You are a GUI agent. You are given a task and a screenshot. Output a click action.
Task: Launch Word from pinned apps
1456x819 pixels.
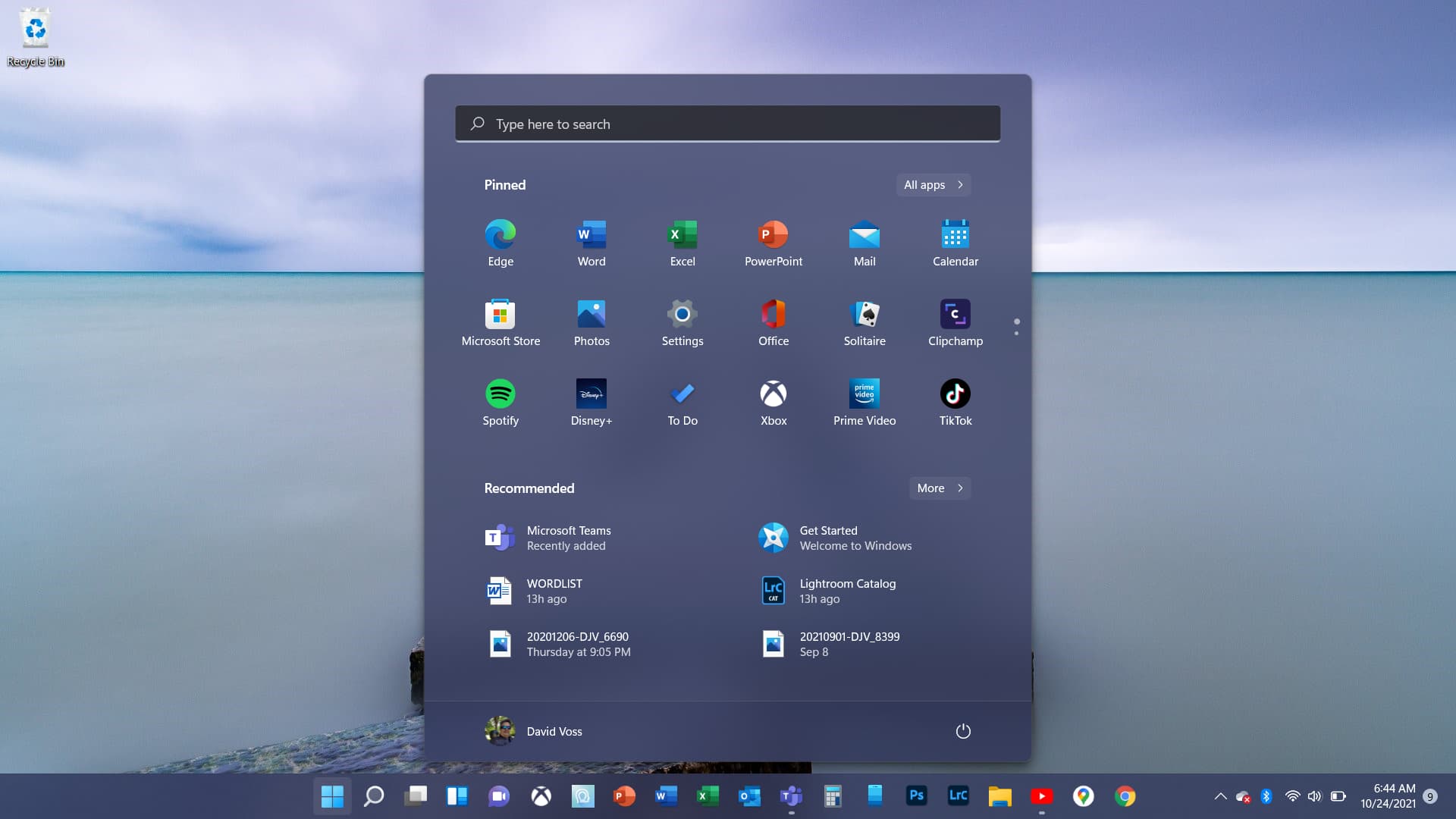point(591,243)
